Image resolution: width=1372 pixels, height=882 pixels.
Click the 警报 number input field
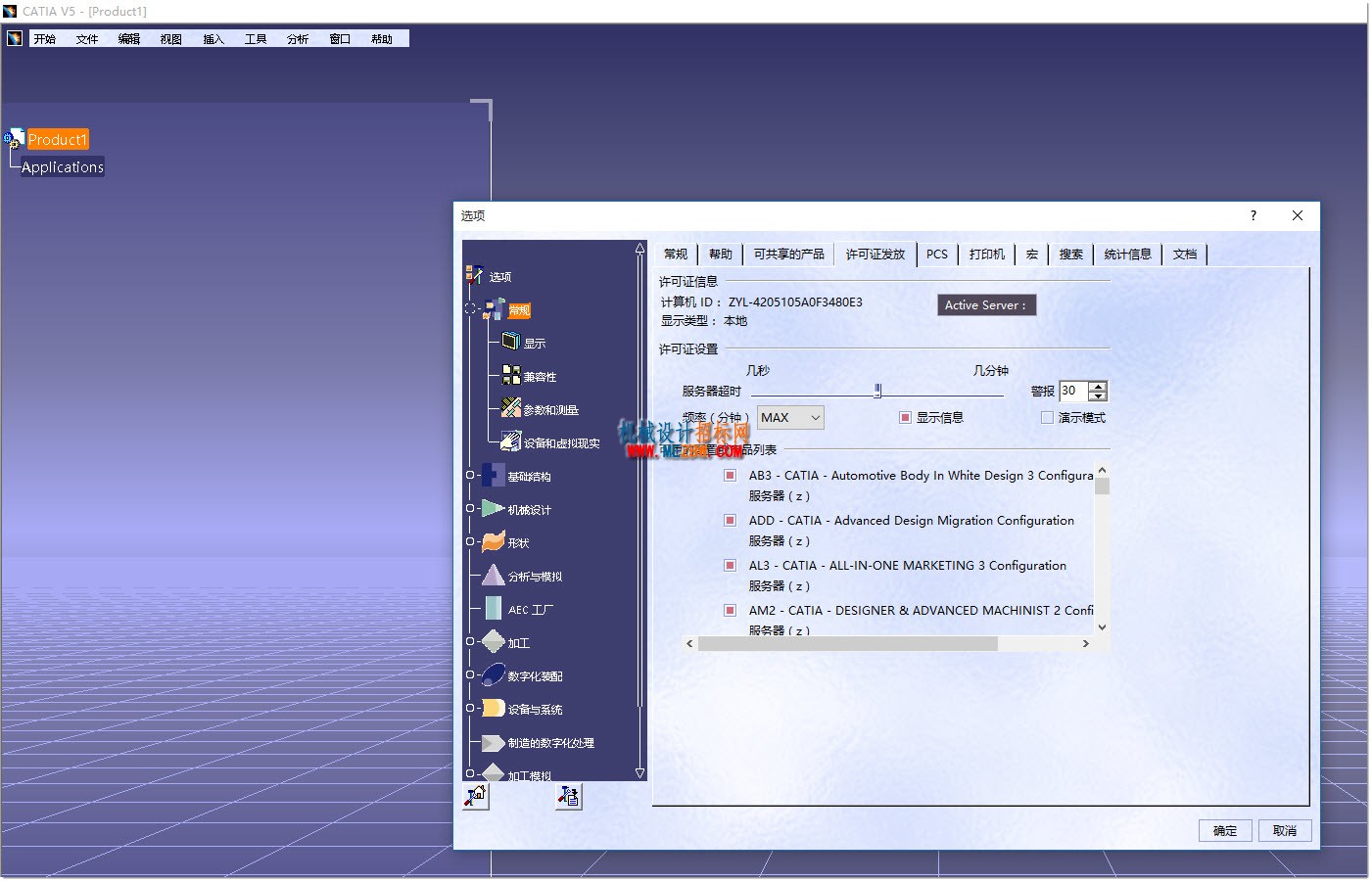coord(1073,391)
